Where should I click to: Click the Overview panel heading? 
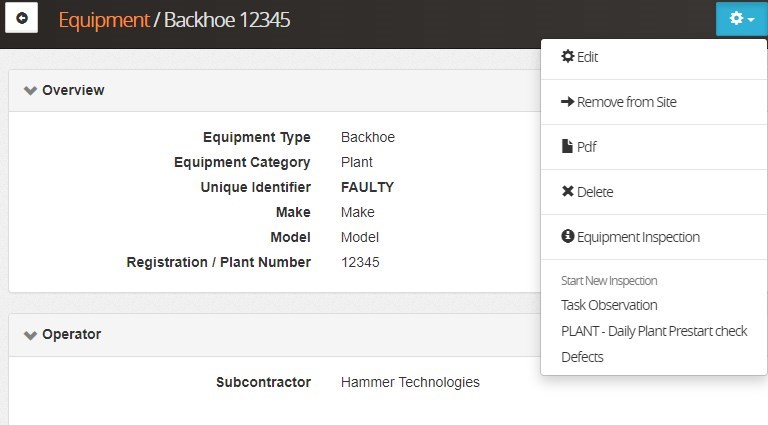tap(73, 90)
